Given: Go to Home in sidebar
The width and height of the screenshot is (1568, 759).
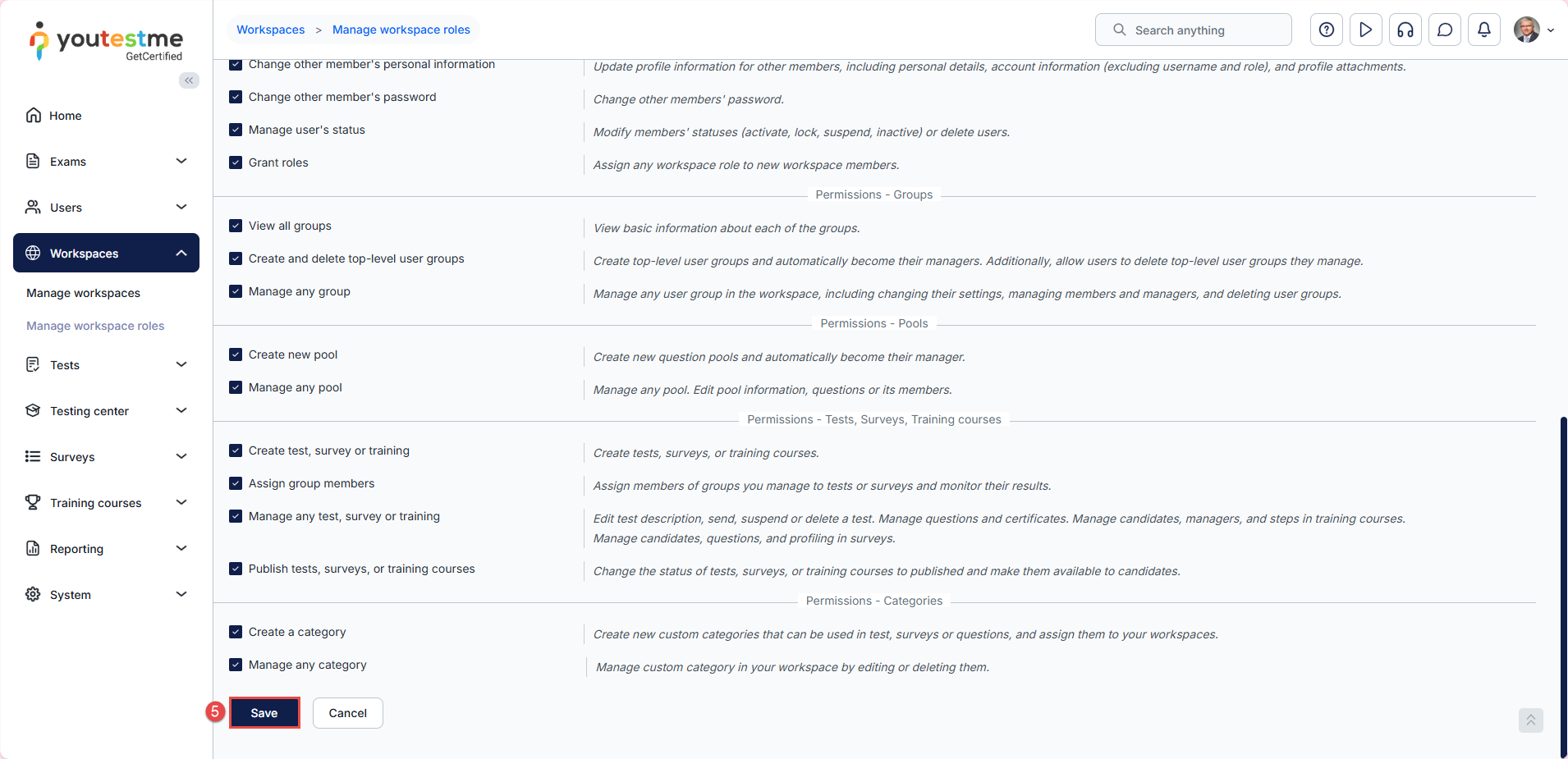Looking at the screenshot, I should pyautogui.click(x=65, y=116).
